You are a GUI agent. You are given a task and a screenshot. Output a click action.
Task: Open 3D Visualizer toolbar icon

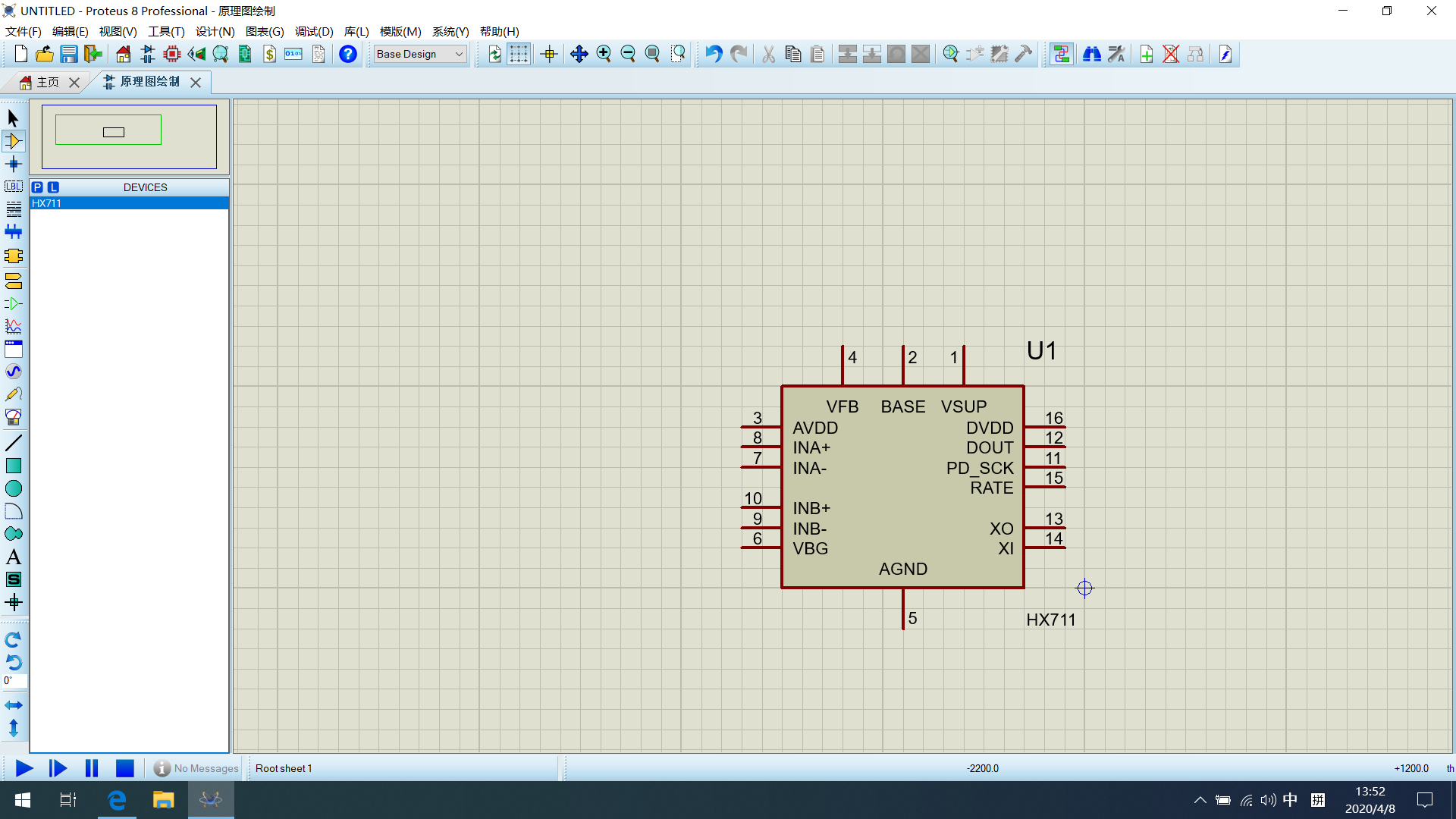tap(196, 54)
